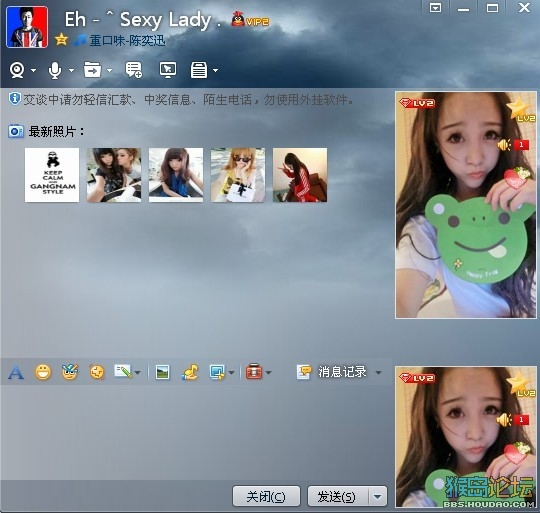Start a voice call with the microphone icon
Screen dimensions: 540x513
pyautogui.click(x=55, y=70)
